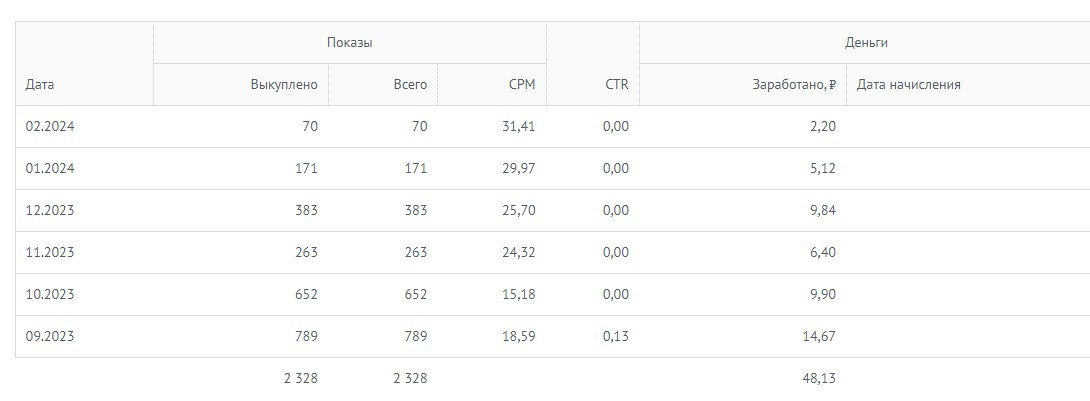Viewport: 1090px width, 401px height.
Task: Click the "Показы" group header
Action: [349, 43]
